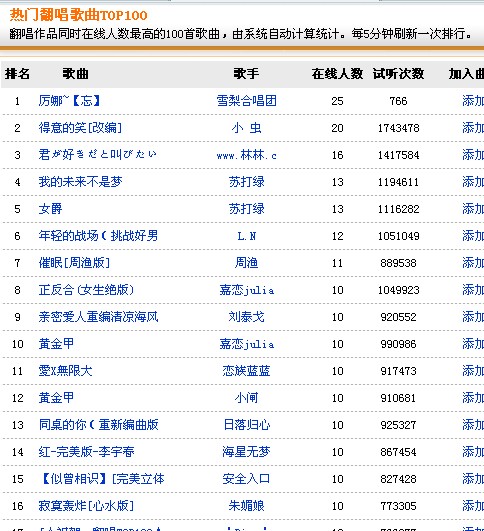Open the song 厉娜~【忘】
The height and width of the screenshot is (531, 484).
(x=69, y=101)
